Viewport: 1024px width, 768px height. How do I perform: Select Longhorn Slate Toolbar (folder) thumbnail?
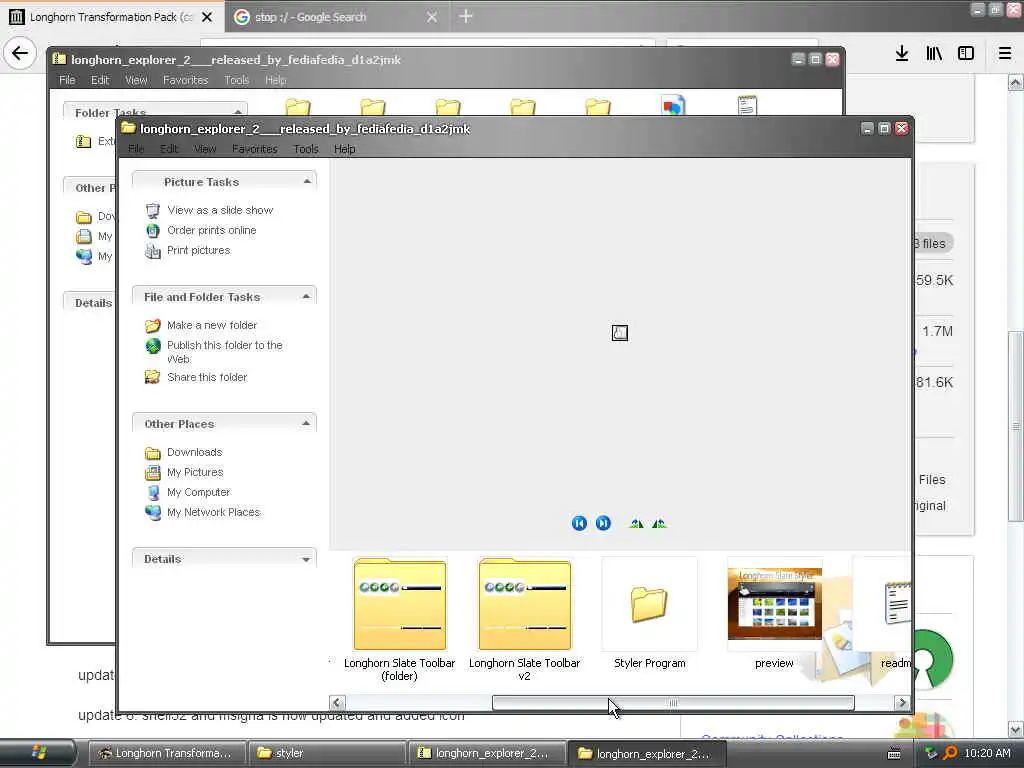point(400,605)
